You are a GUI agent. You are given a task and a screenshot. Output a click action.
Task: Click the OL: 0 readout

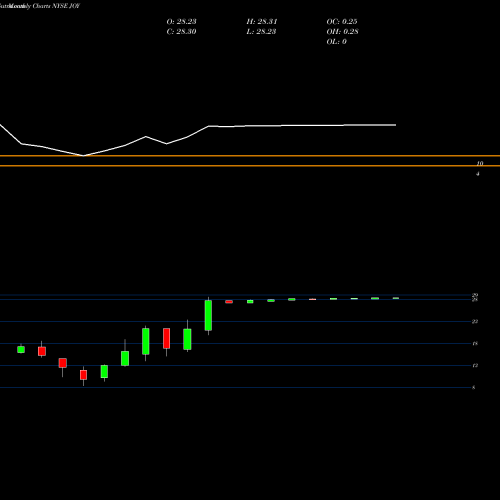(x=336, y=42)
